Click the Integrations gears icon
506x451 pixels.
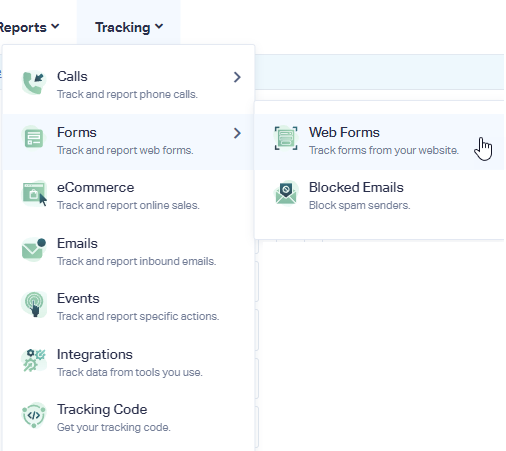(34, 360)
